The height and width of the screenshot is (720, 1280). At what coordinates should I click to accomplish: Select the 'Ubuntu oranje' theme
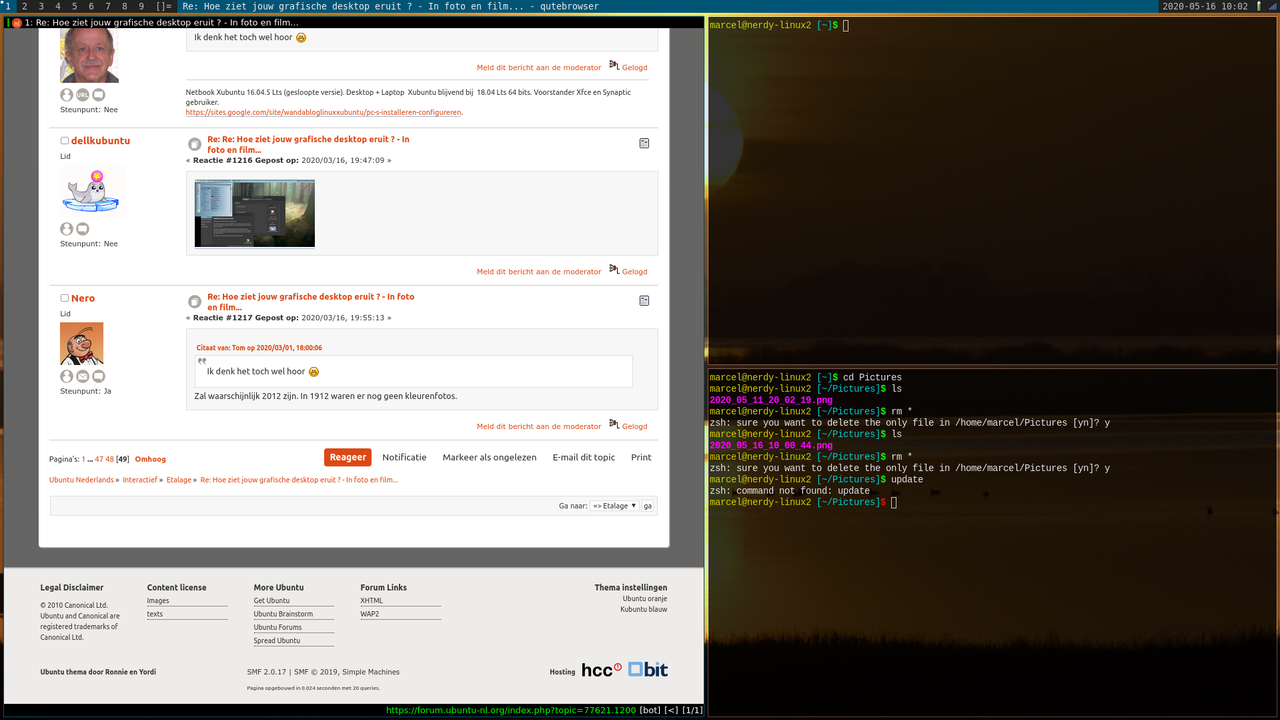click(x=644, y=598)
